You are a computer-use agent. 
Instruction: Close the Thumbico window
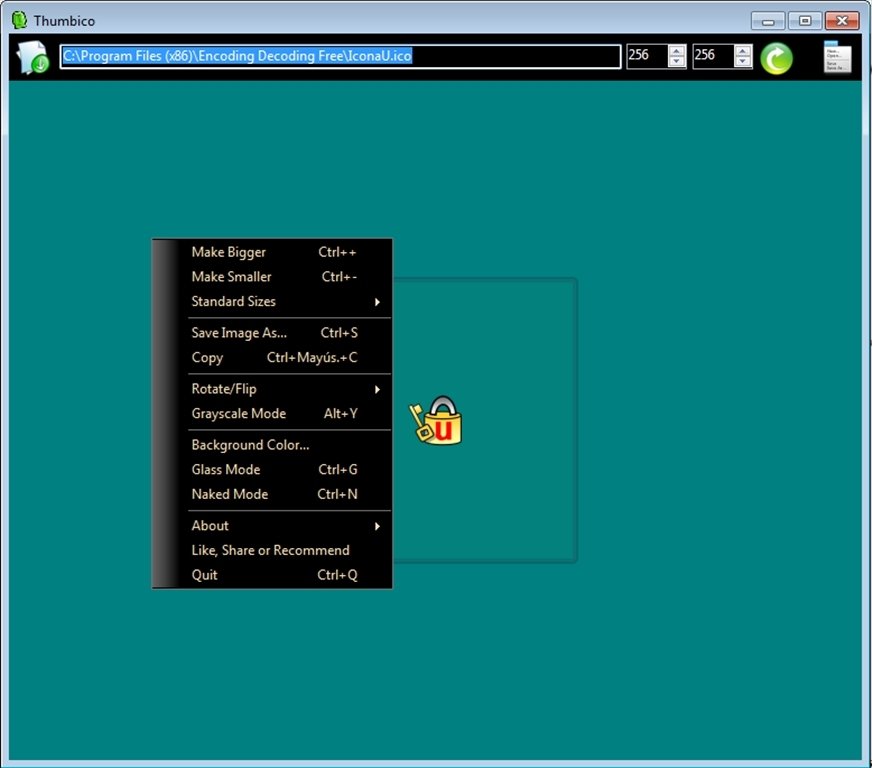pyautogui.click(x=842, y=21)
